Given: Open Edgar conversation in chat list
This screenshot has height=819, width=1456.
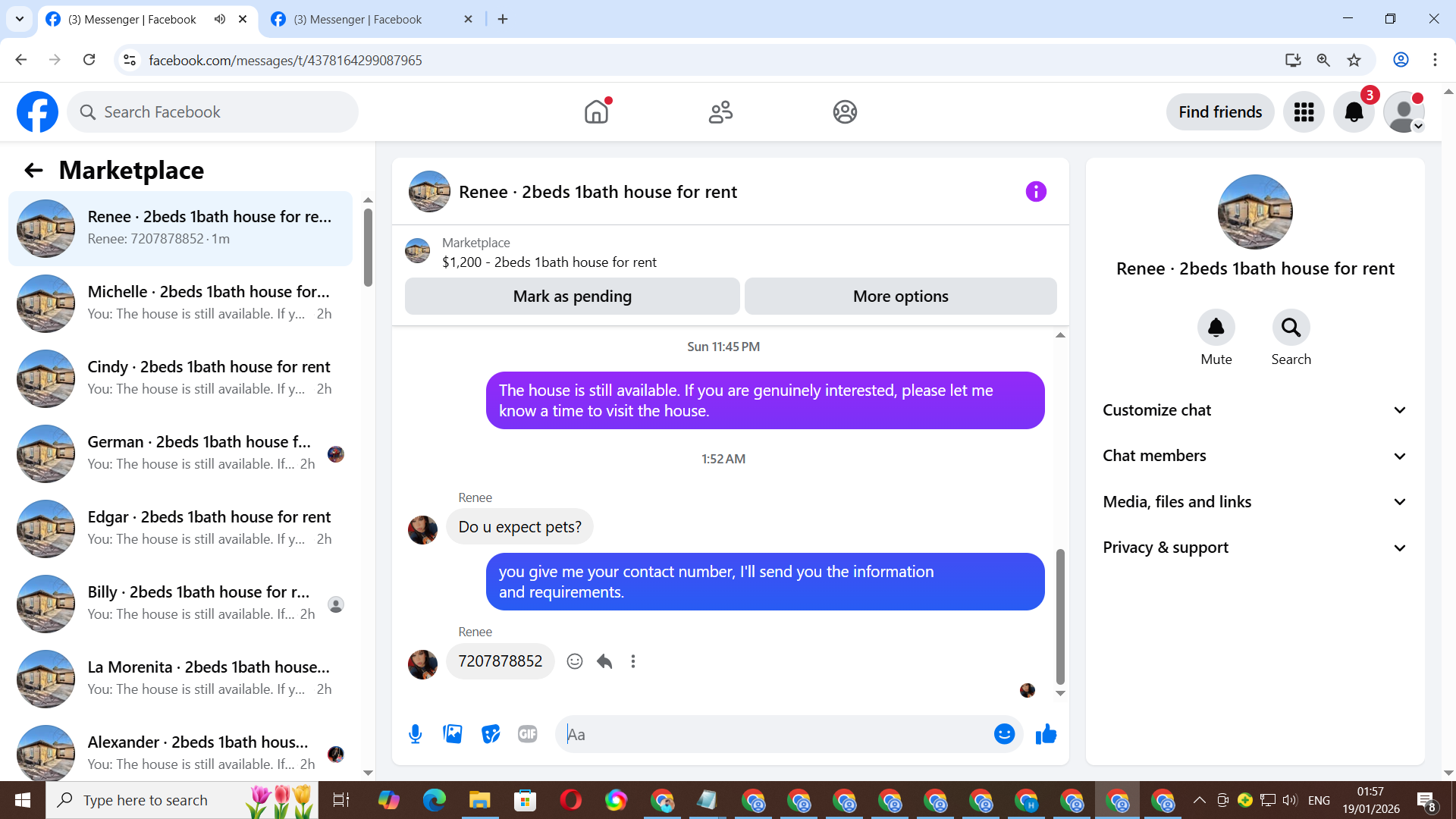Looking at the screenshot, I should (180, 529).
